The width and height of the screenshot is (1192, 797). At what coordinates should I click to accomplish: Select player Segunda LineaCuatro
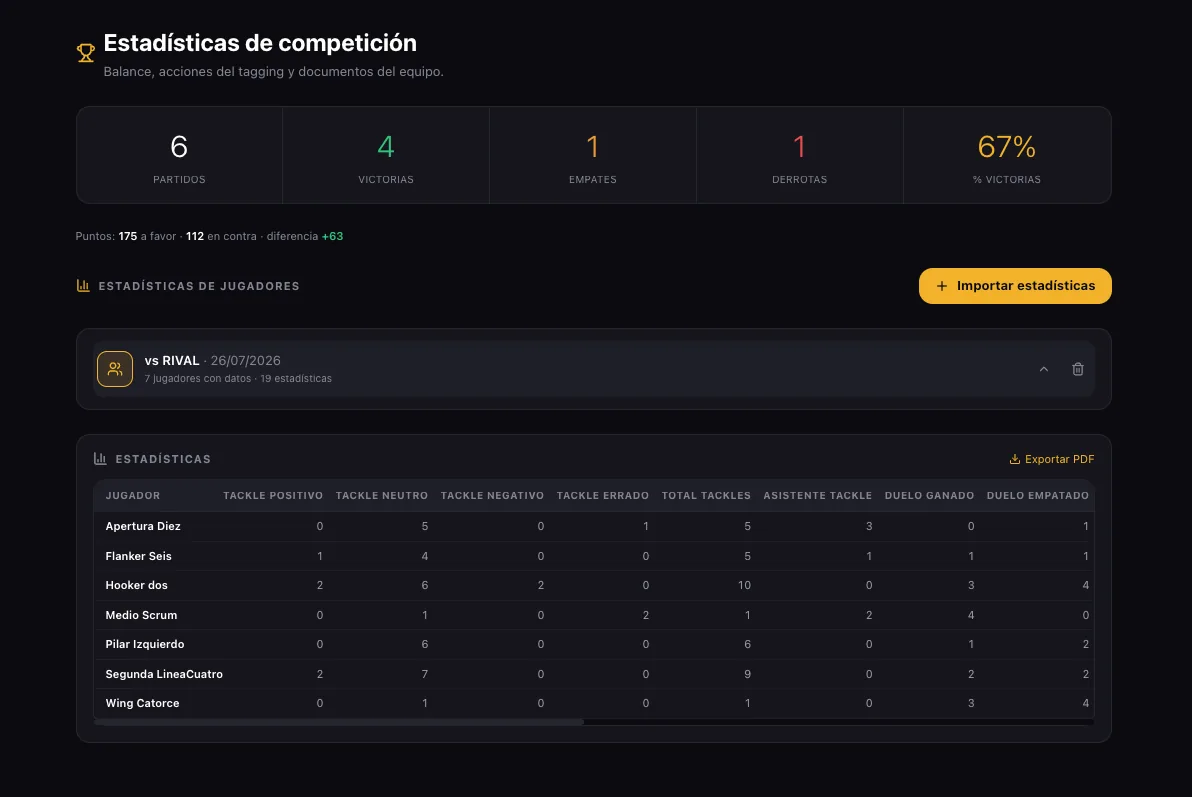point(163,674)
